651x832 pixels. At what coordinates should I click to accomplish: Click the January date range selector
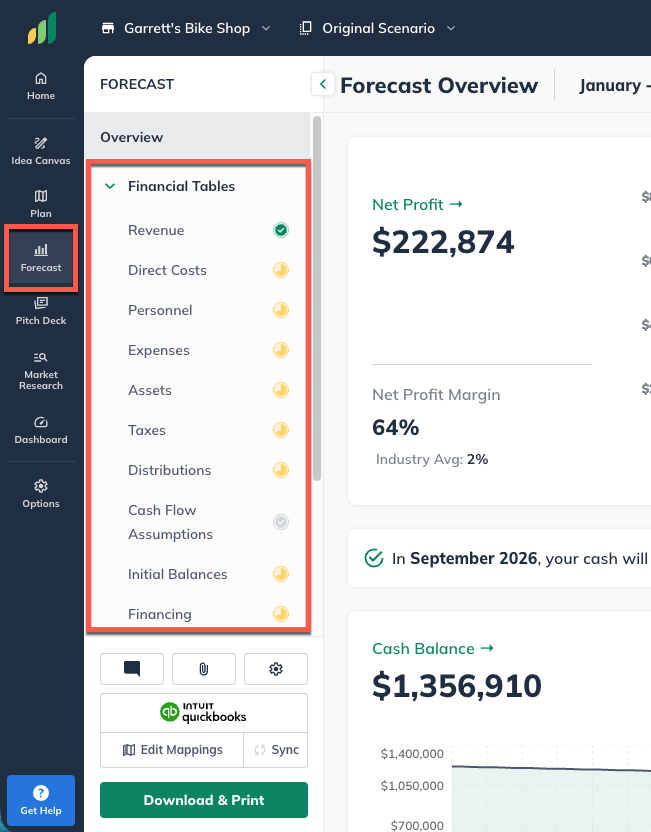[614, 85]
